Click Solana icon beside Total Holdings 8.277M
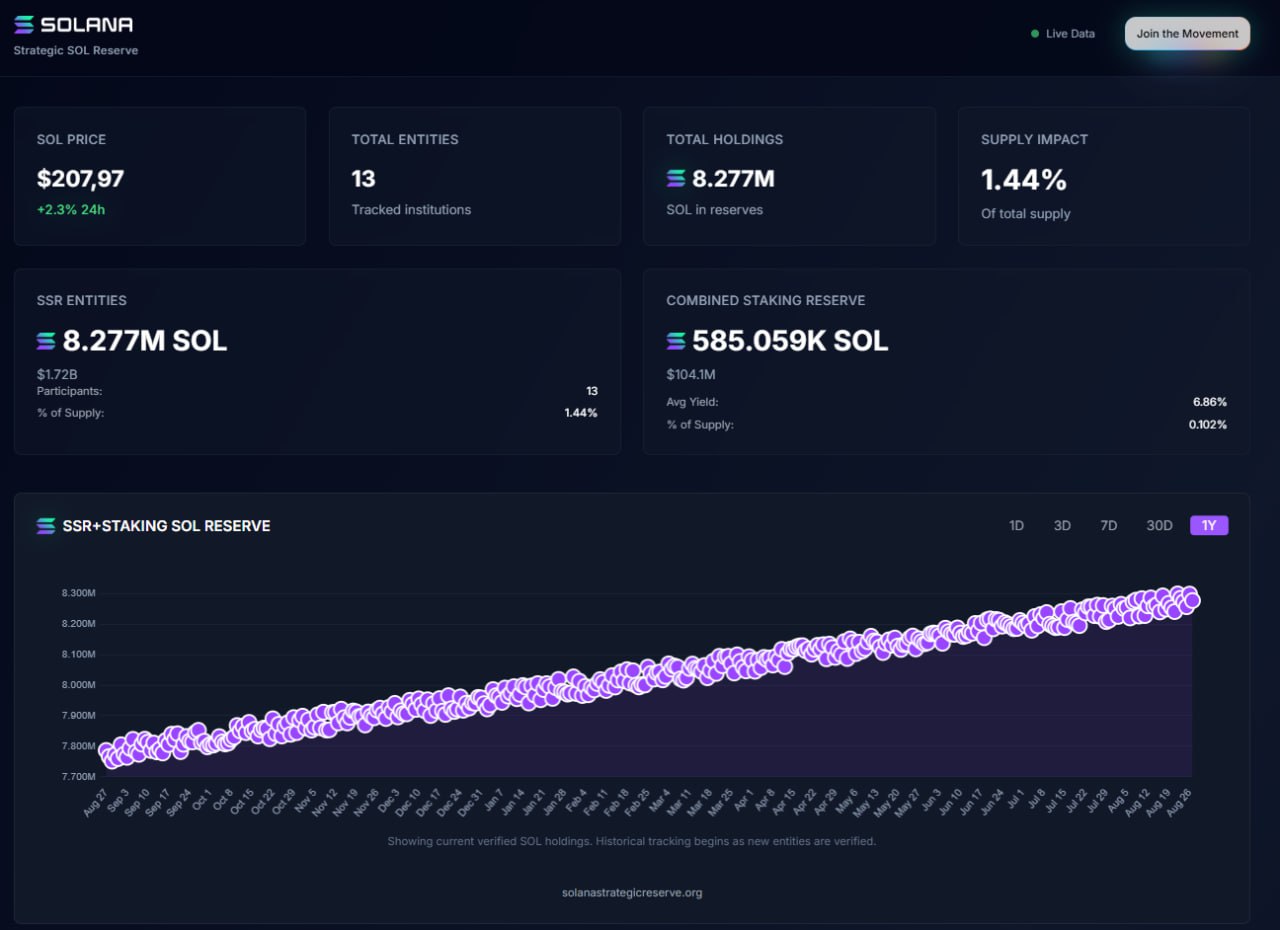This screenshot has height=930, width=1280. coord(676,179)
